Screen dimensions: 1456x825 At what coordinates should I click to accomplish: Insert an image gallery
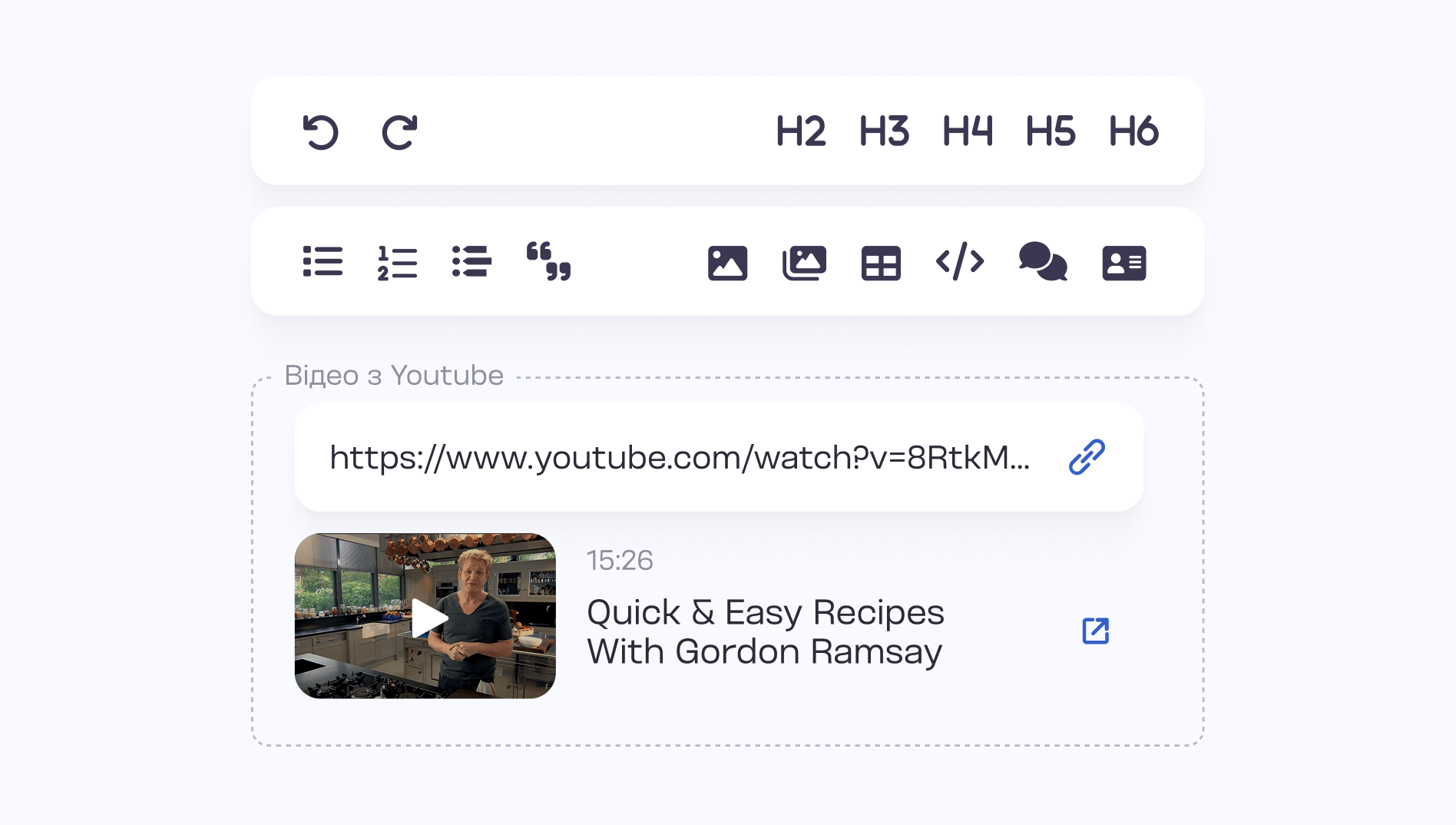click(804, 263)
